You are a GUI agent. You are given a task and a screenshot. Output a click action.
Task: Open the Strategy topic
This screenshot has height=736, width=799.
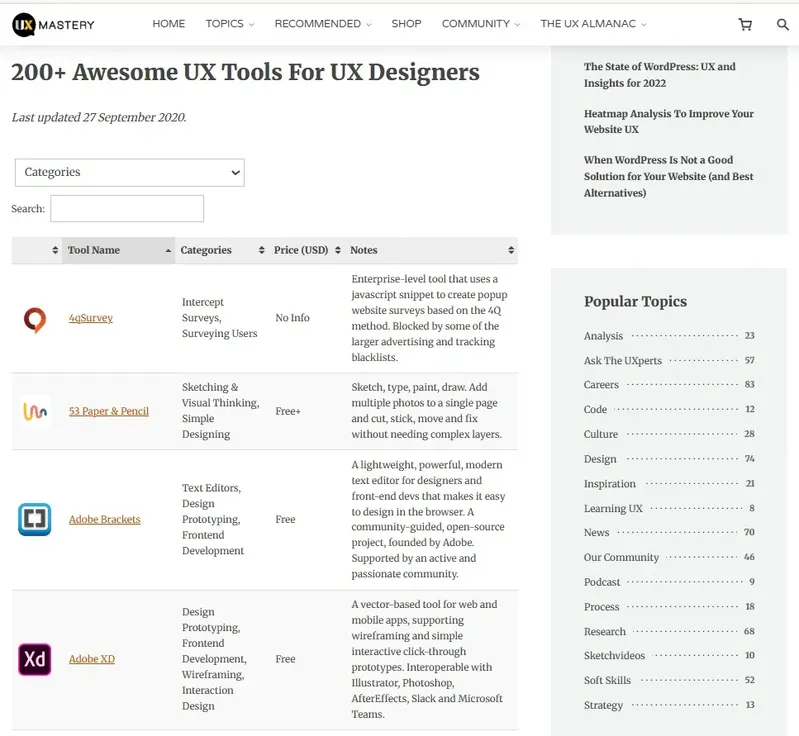pyautogui.click(x=603, y=705)
